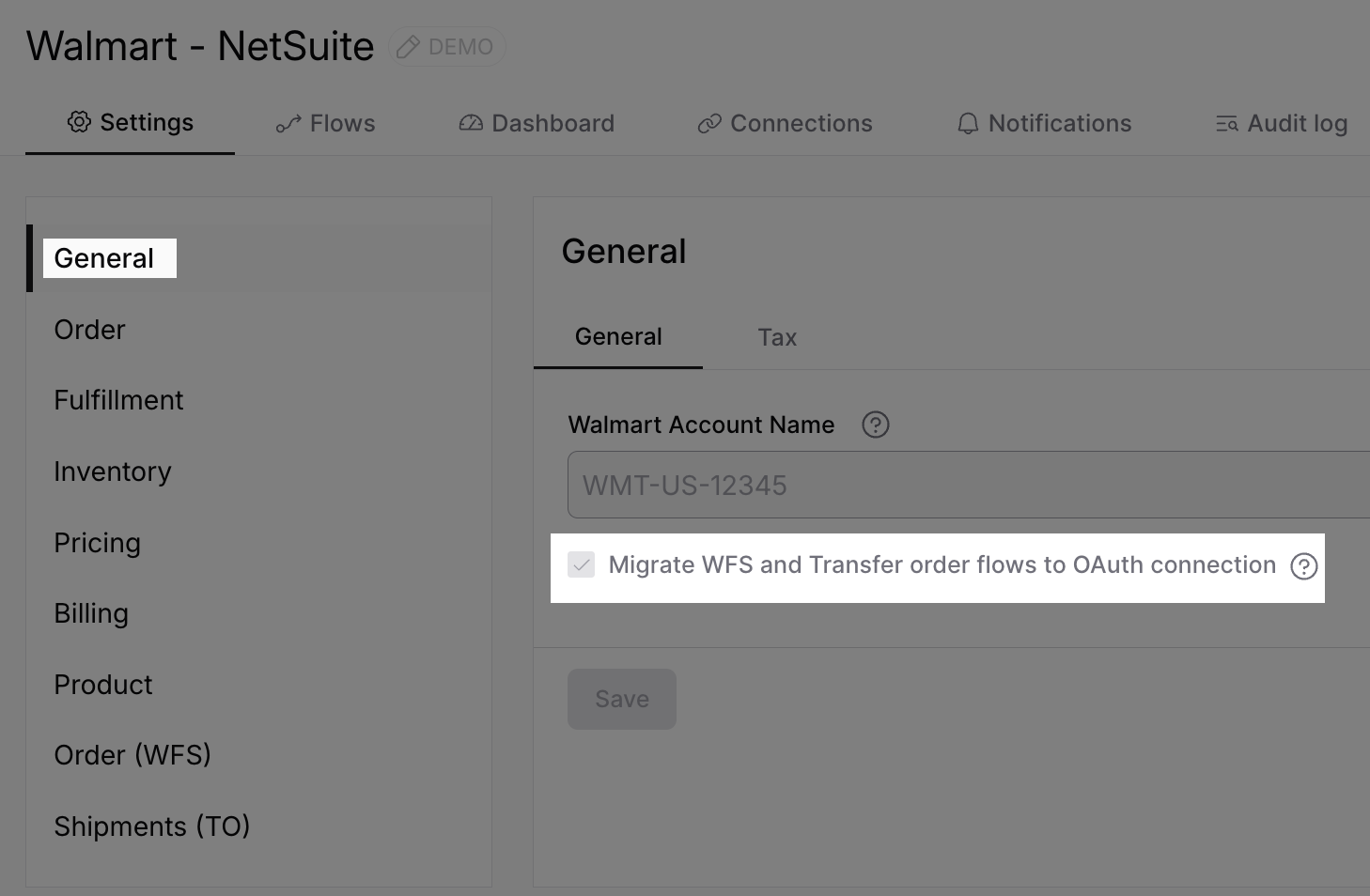The height and width of the screenshot is (896, 1370).
Task: Go to the Dashboard tab
Action: (537, 123)
